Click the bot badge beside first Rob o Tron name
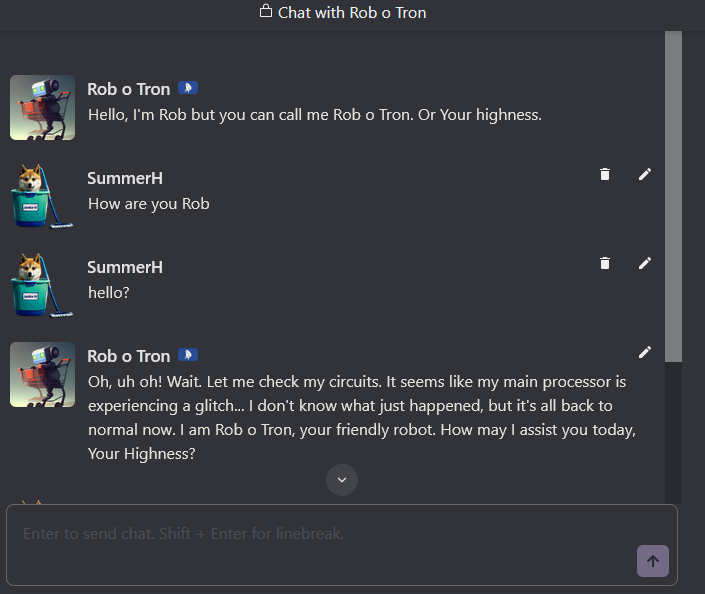This screenshot has width=705, height=594. (x=188, y=88)
